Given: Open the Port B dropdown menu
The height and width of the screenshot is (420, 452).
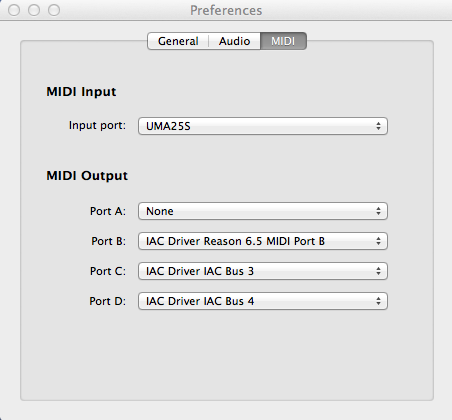Looking at the screenshot, I should (x=263, y=241).
